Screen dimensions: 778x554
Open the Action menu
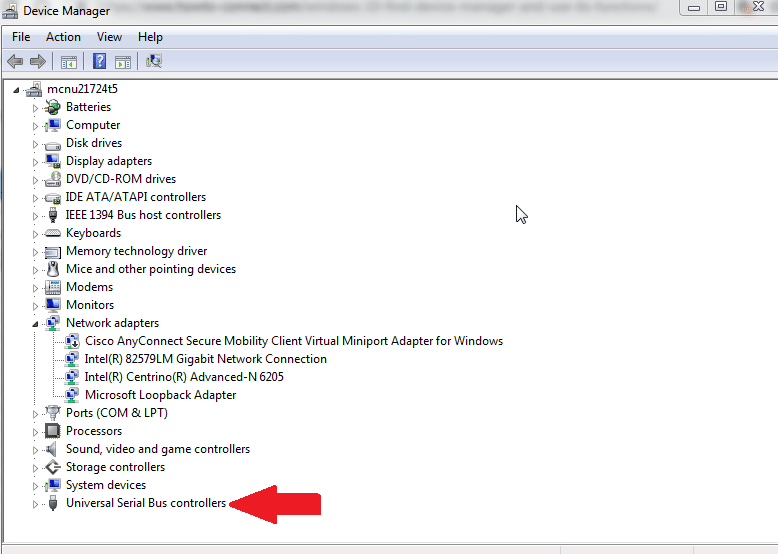[63, 37]
